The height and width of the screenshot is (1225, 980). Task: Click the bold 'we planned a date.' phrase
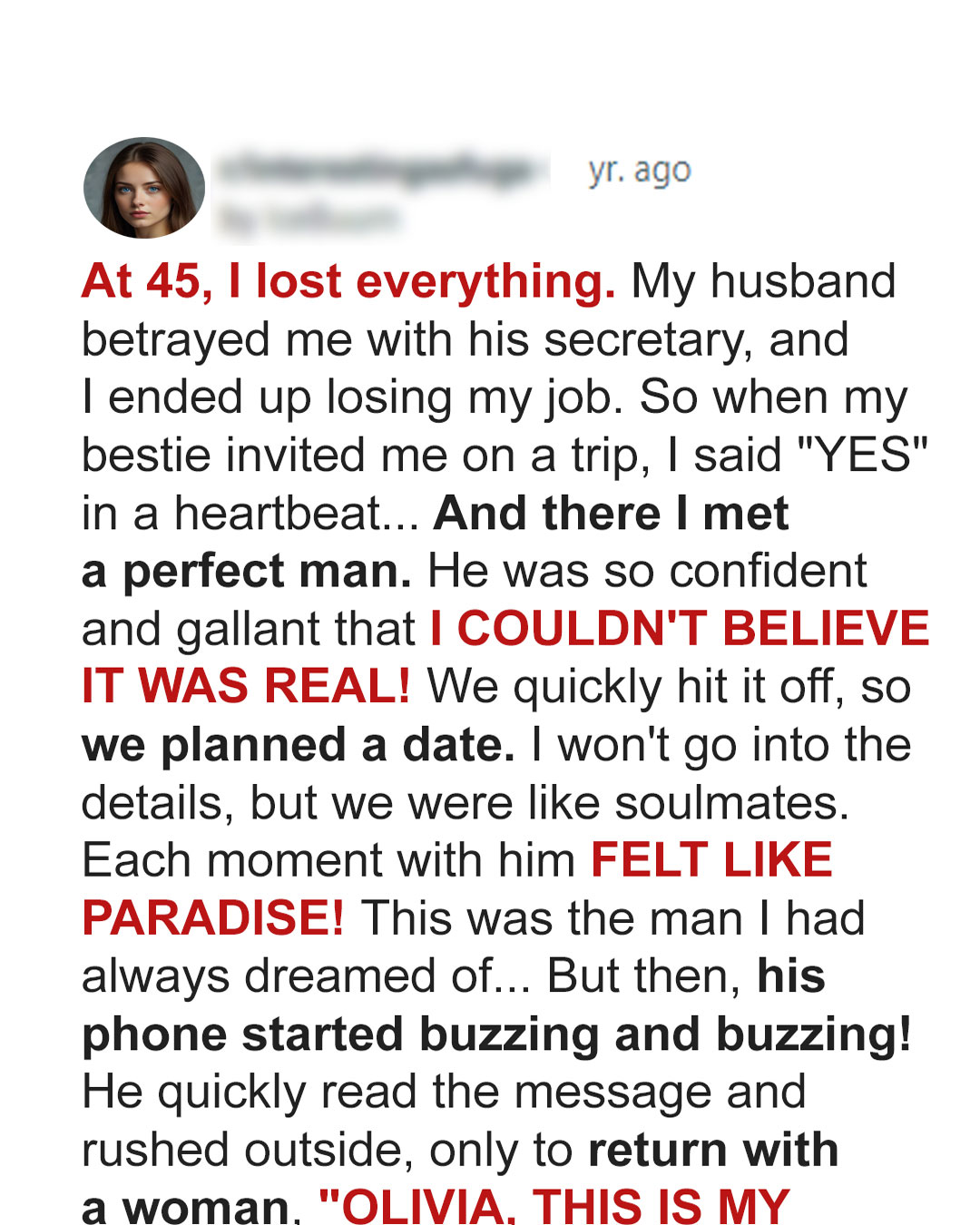[x=299, y=745]
